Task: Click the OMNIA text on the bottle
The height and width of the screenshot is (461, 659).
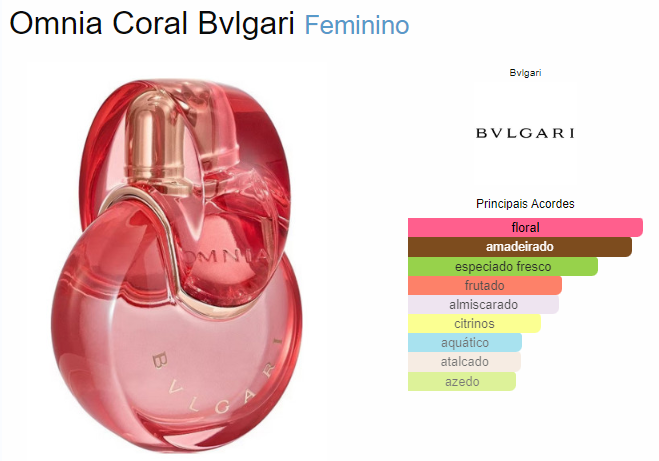Action: click(x=225, y=256)
